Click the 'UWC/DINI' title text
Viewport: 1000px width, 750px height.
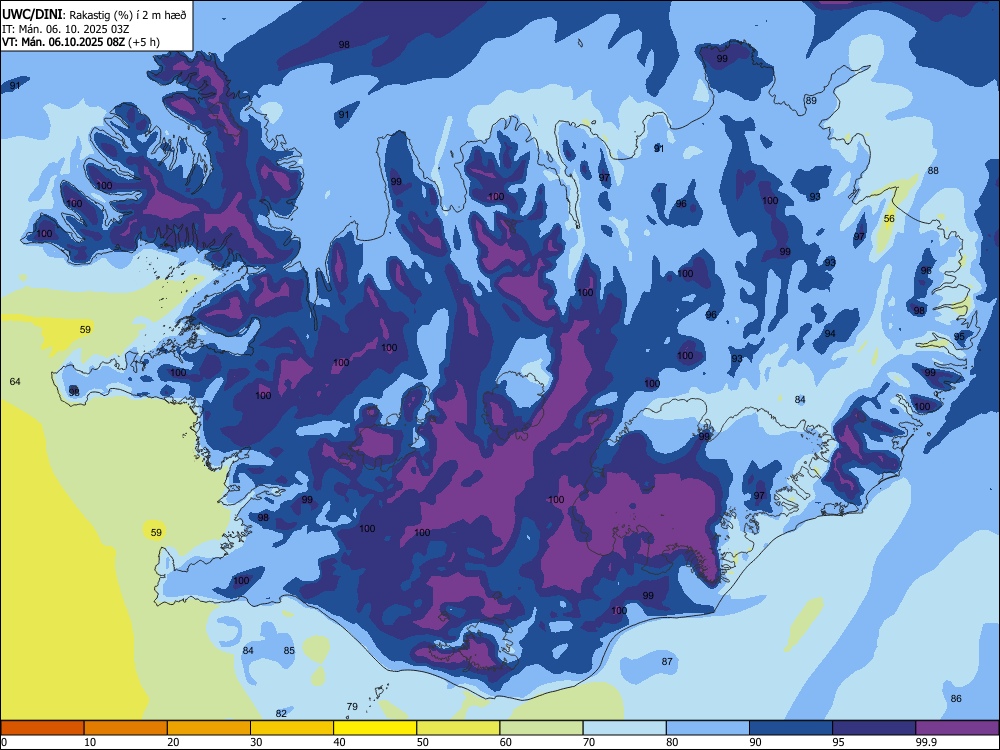(32, 15)
